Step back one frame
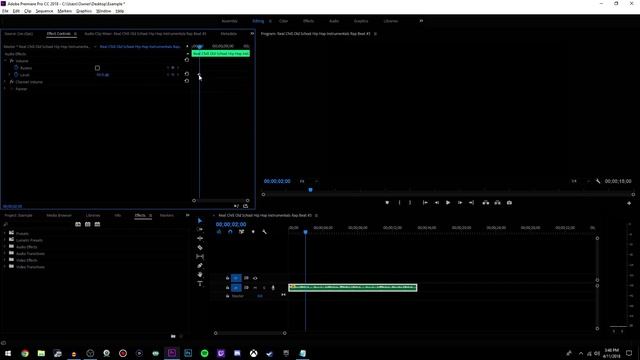Screen dimensions: 640x360 click(436, 202)
